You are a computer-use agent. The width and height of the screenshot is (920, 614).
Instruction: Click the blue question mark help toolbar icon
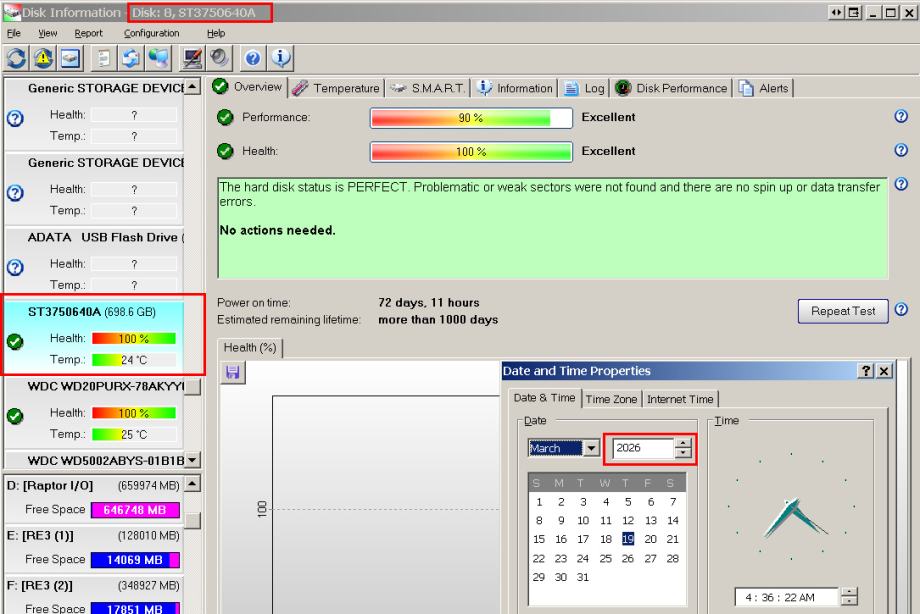point(253,58)
